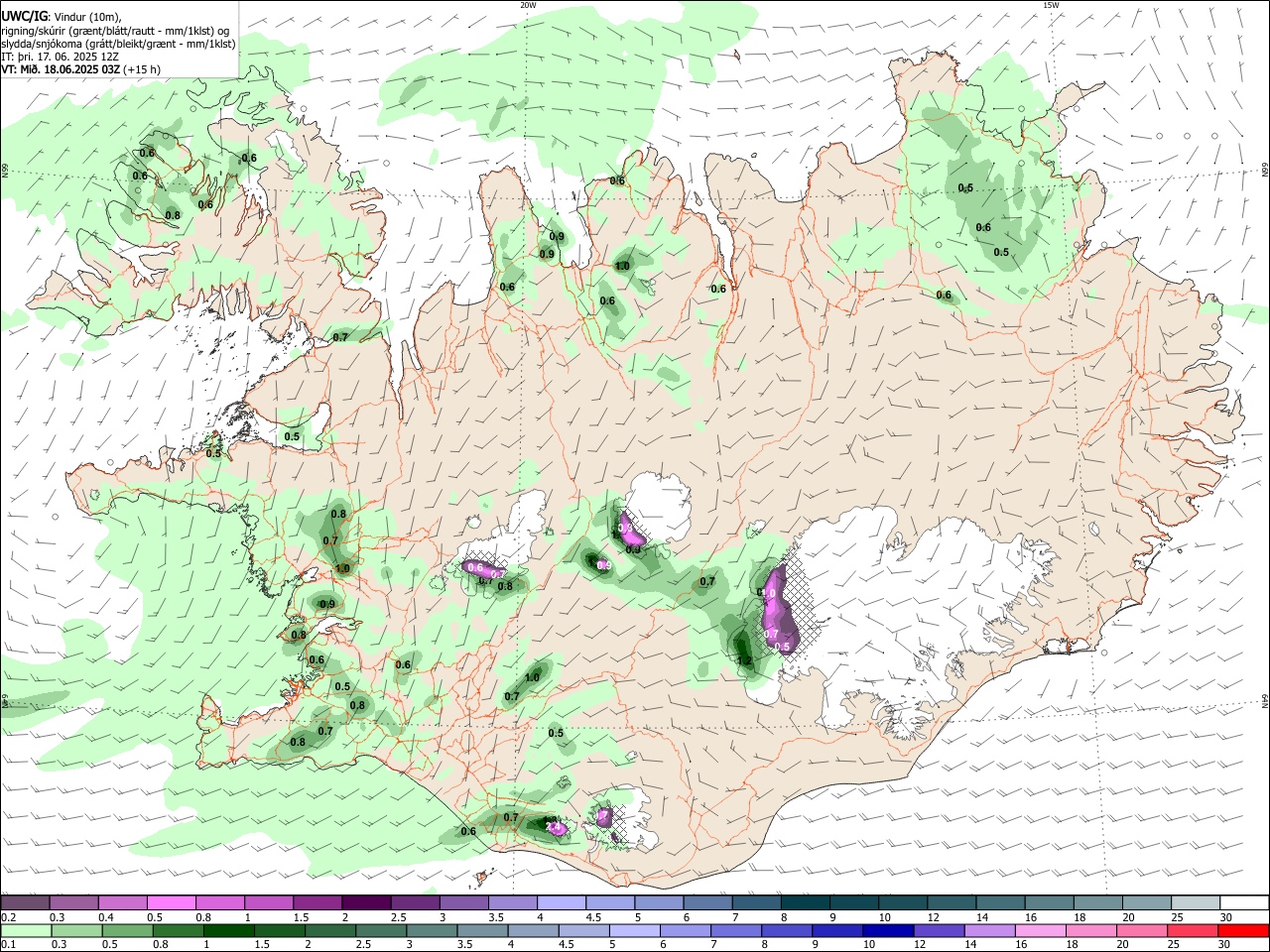Click the '12' label in the lower legend row

920,945
